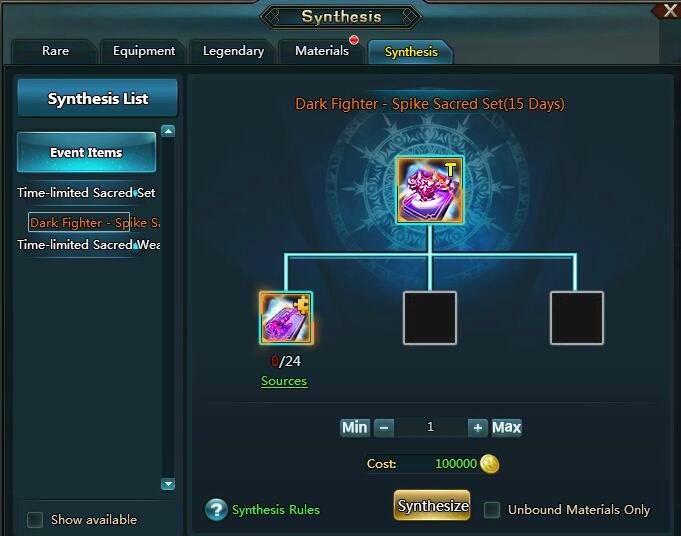The height and width of the screenshot is (536, 681).
Task: Open the Sources link
Action: [284, 381]
